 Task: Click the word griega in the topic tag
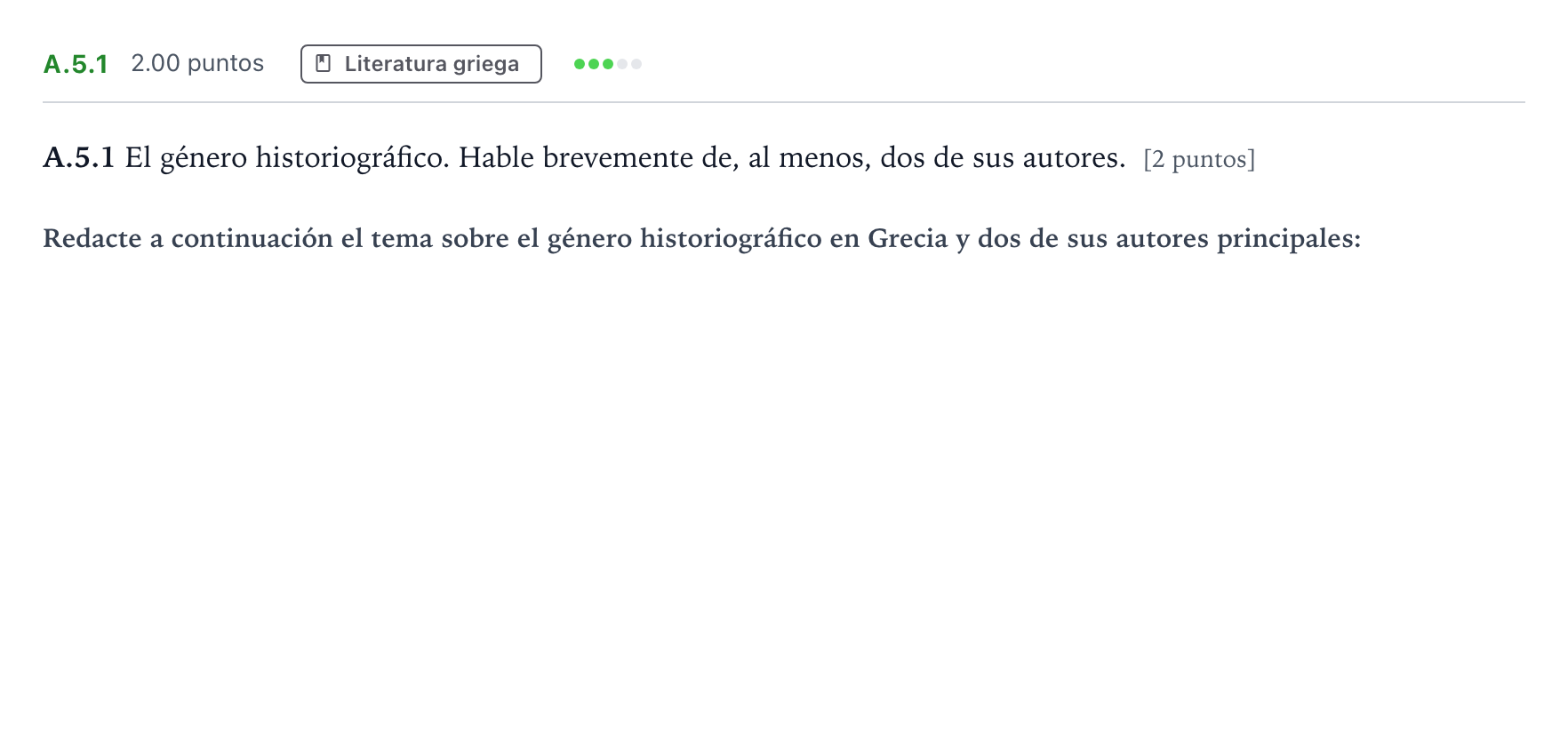[x=486, y=65]
